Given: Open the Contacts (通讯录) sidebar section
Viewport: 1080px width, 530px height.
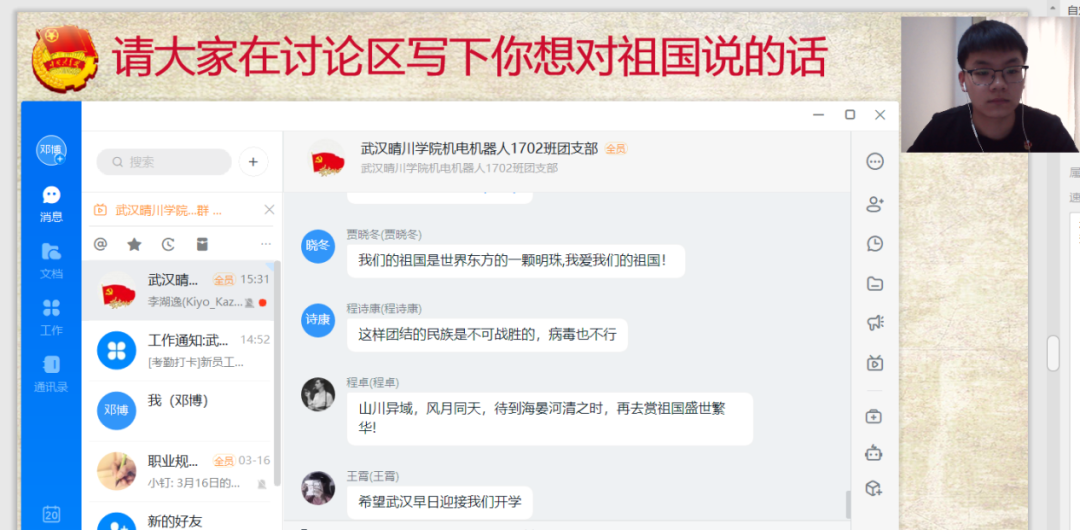Looking at the screenshot, I should point(52,374).
